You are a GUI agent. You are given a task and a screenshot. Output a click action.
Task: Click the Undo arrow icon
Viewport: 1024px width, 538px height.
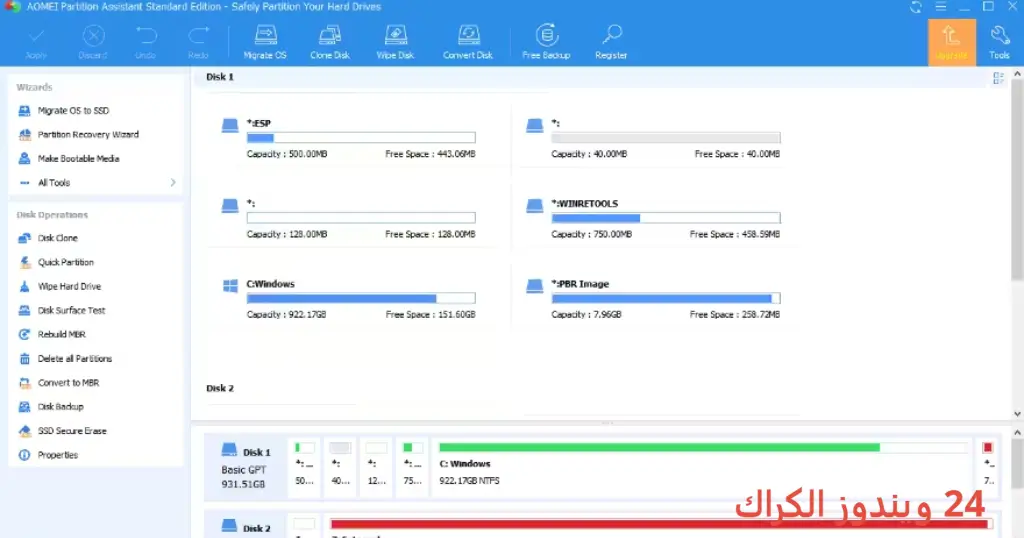pyautogui.click(x=146, y=42)
